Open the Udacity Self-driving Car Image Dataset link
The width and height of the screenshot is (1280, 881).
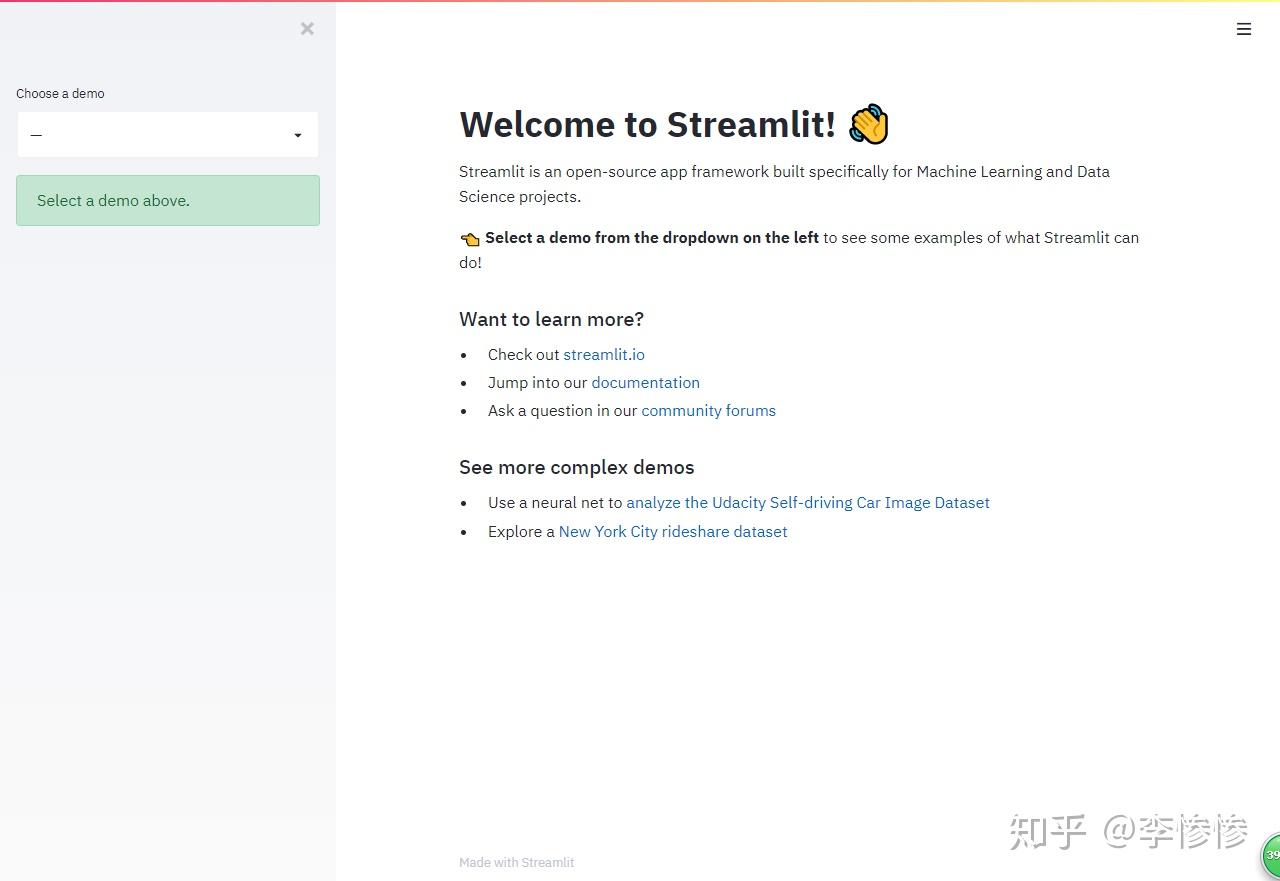tap(807, 502)
